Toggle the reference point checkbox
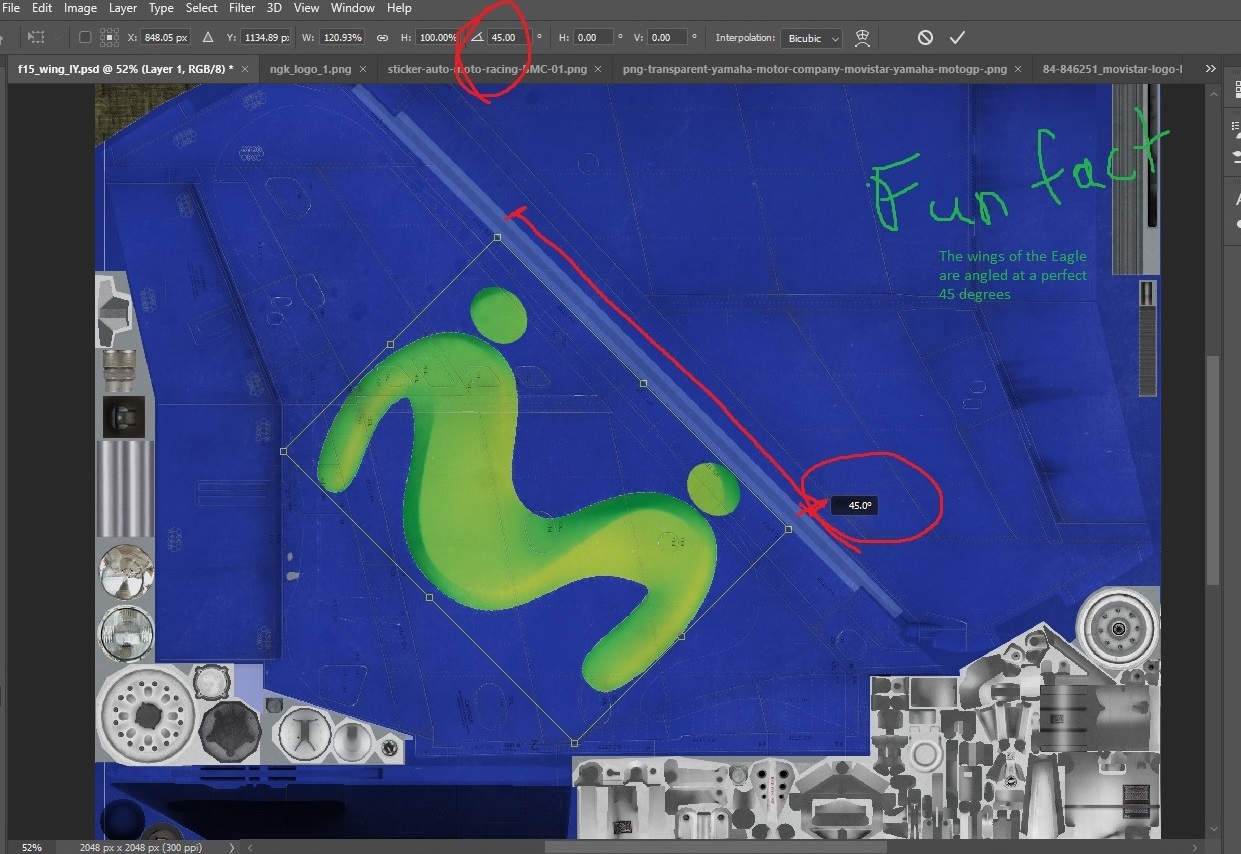The height and width of the screenshot is (854, 1241). [x=85, y=38]
